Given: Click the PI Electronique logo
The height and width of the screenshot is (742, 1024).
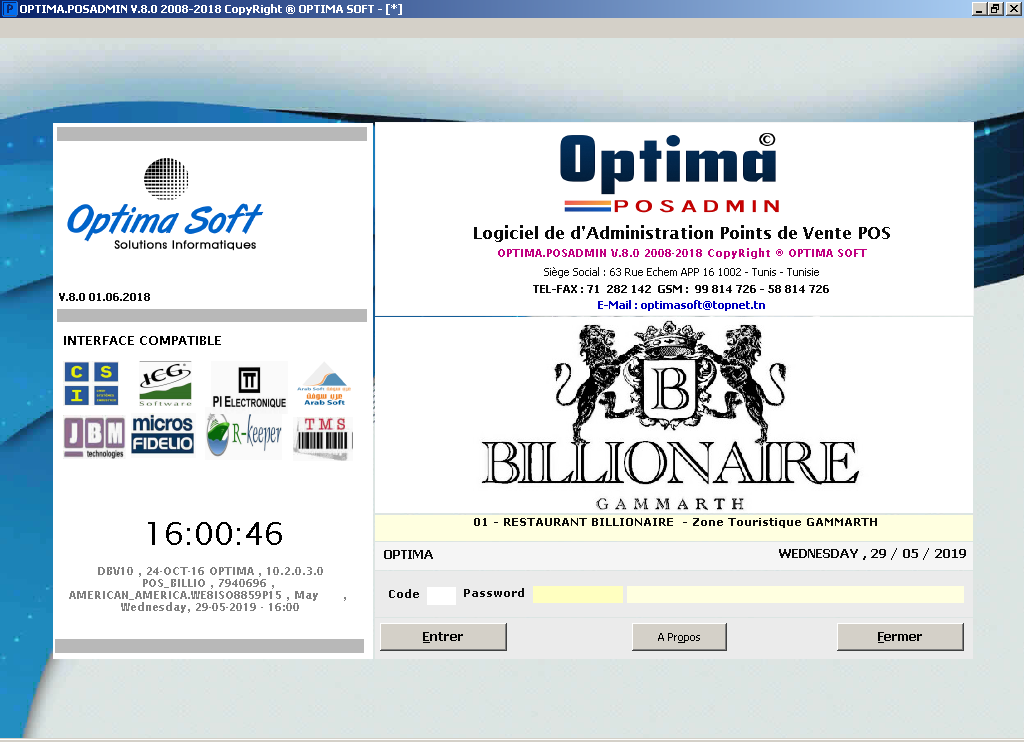Looking at the screenshot, I should pos(249,387).
